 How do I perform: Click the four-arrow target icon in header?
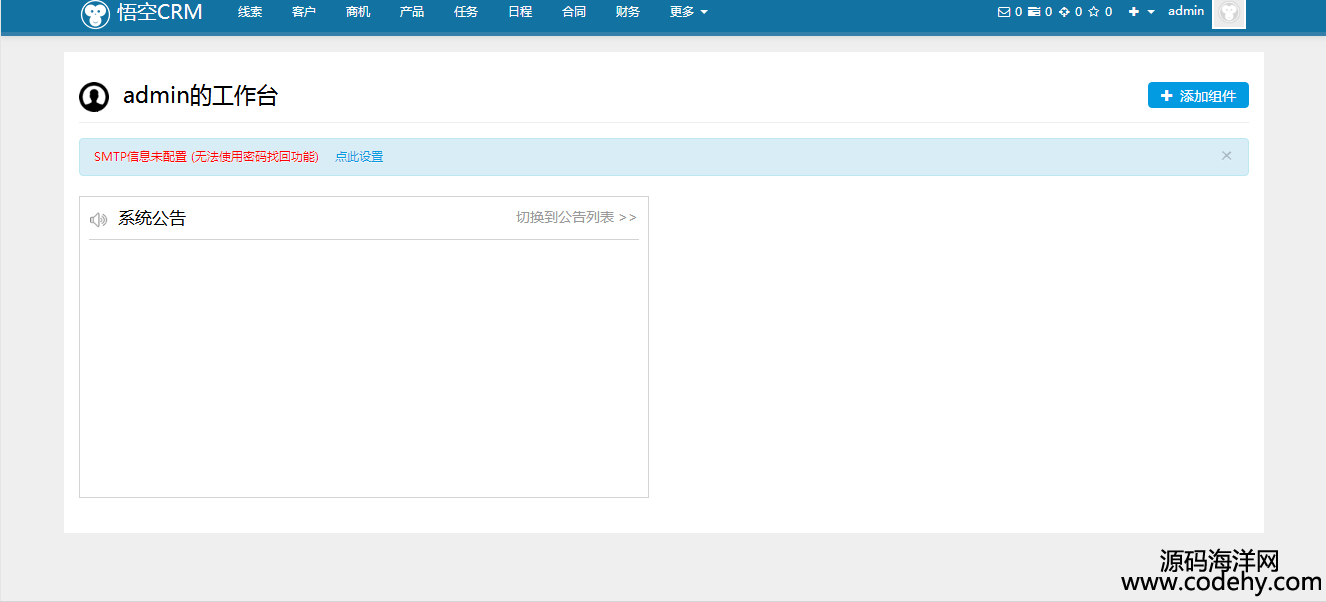point(1064,12)
